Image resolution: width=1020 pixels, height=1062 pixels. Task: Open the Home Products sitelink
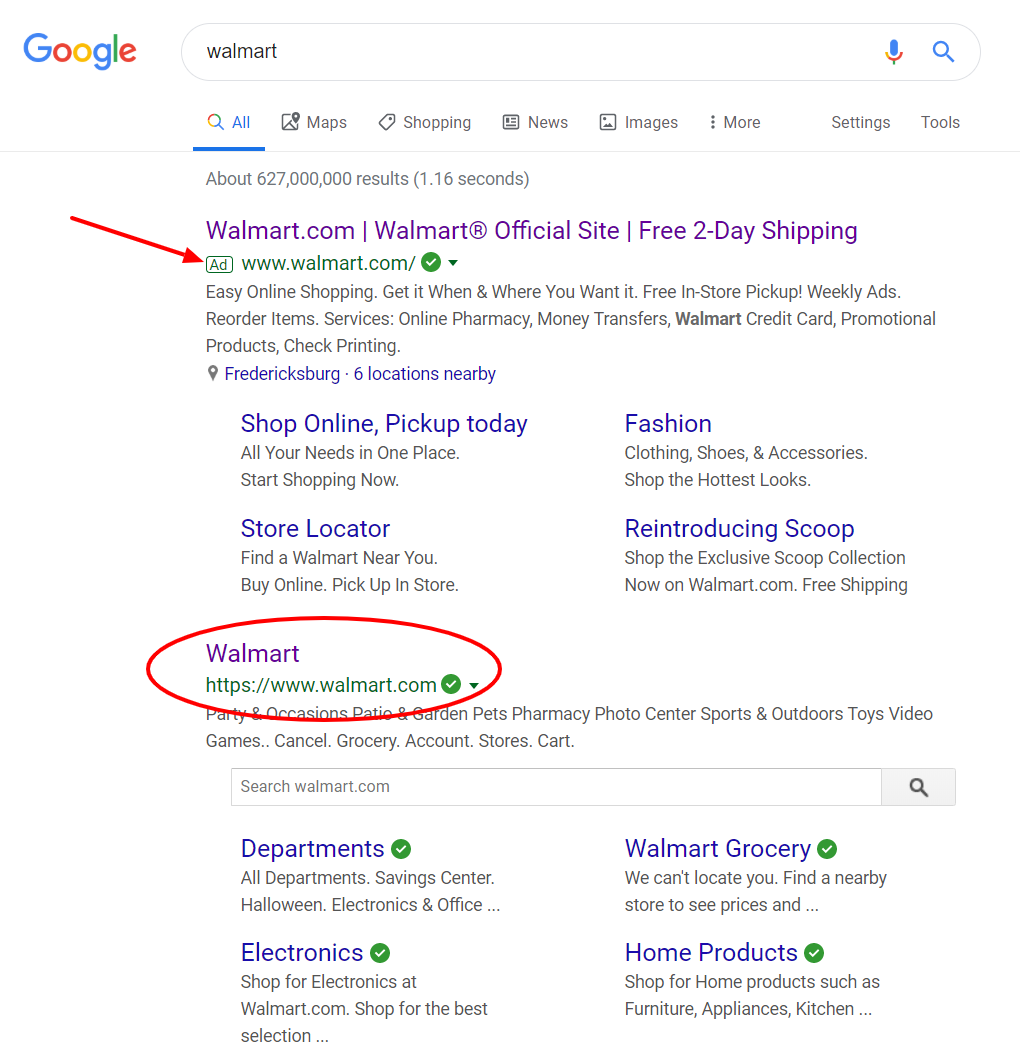[711, 953]
